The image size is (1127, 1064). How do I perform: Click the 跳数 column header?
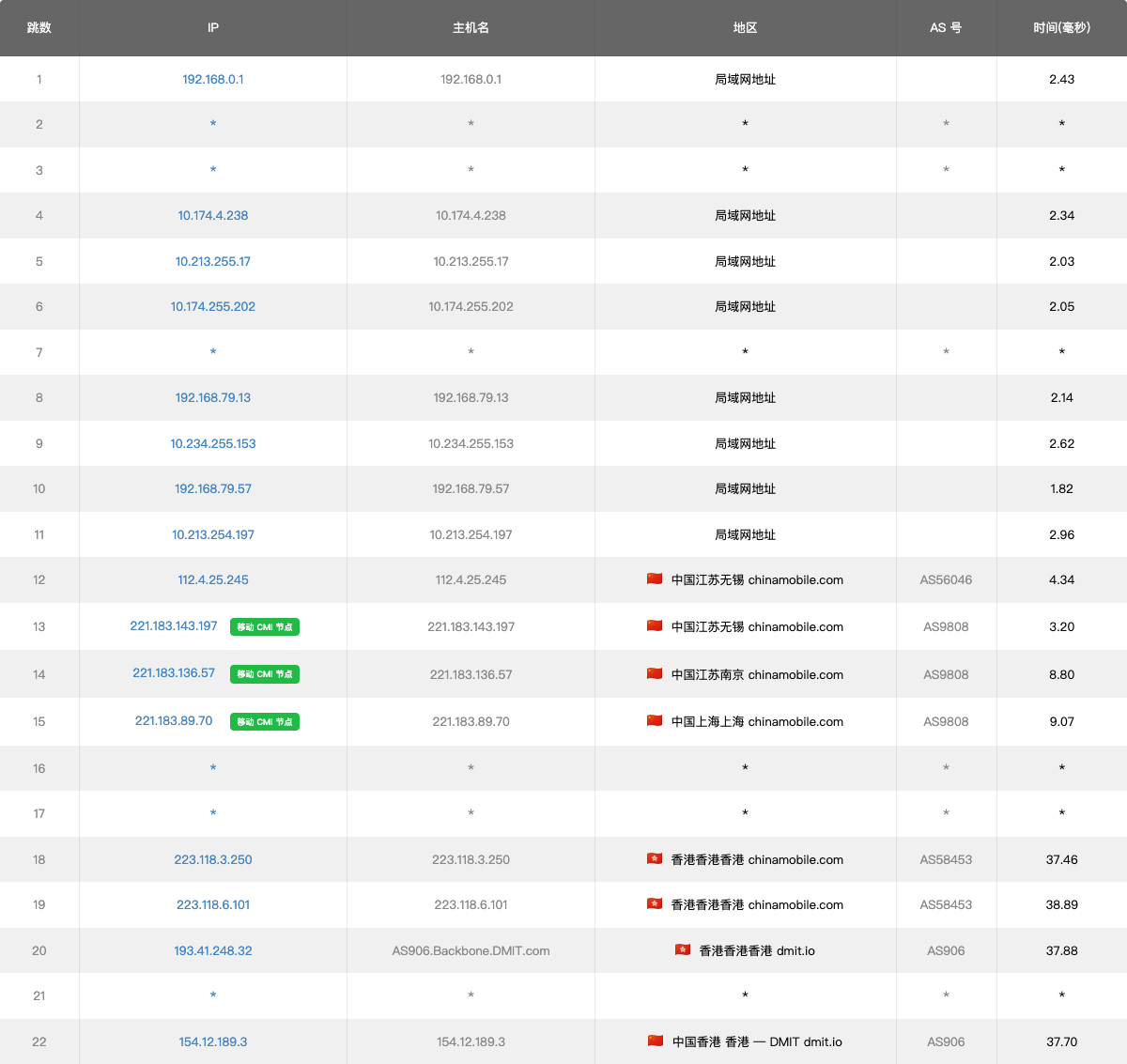(x=39, y=28)
